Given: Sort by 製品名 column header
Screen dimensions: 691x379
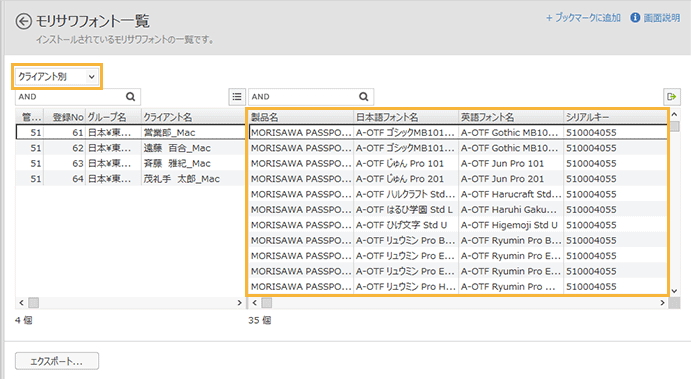Looking at the screenshot, I should point(301,117).
